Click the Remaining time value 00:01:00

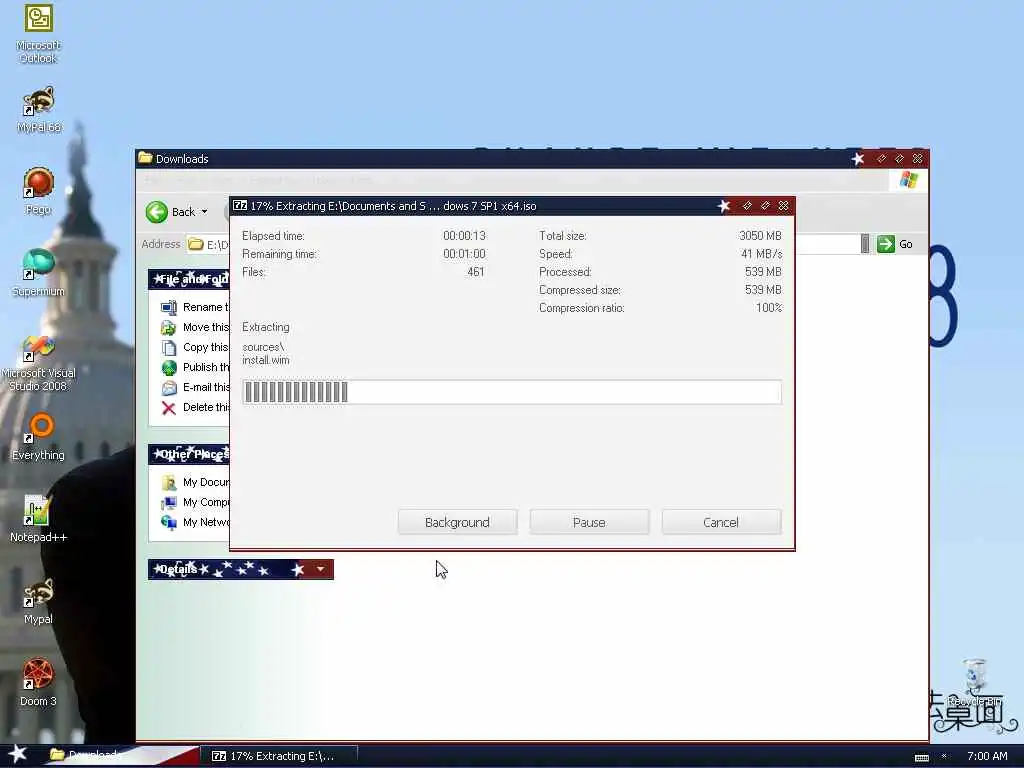pyautogui.click(x=464, y=254)
